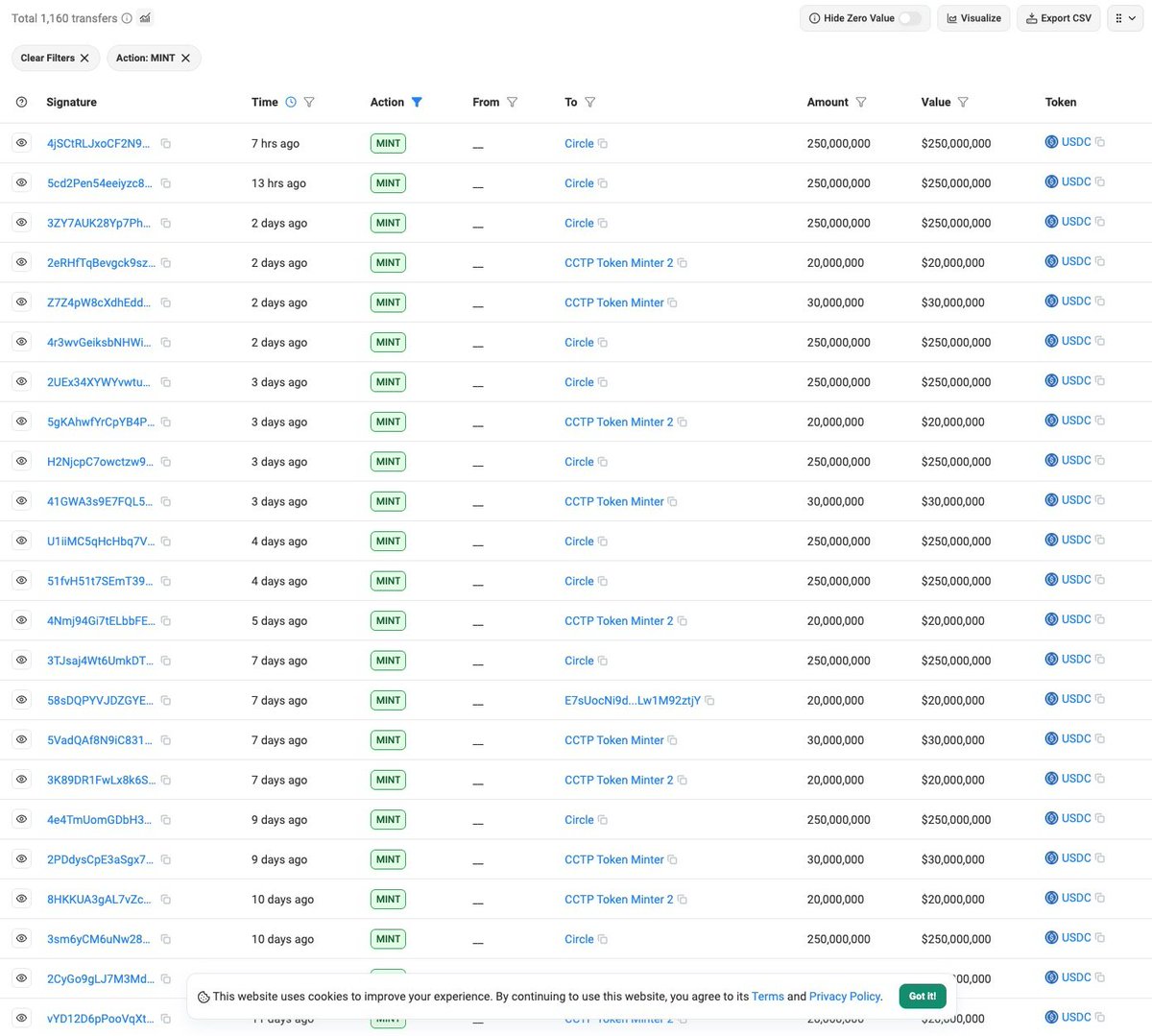Open the Time column filter
Viewport: 1152px width, 1036px height.
[x=309, y=102]
